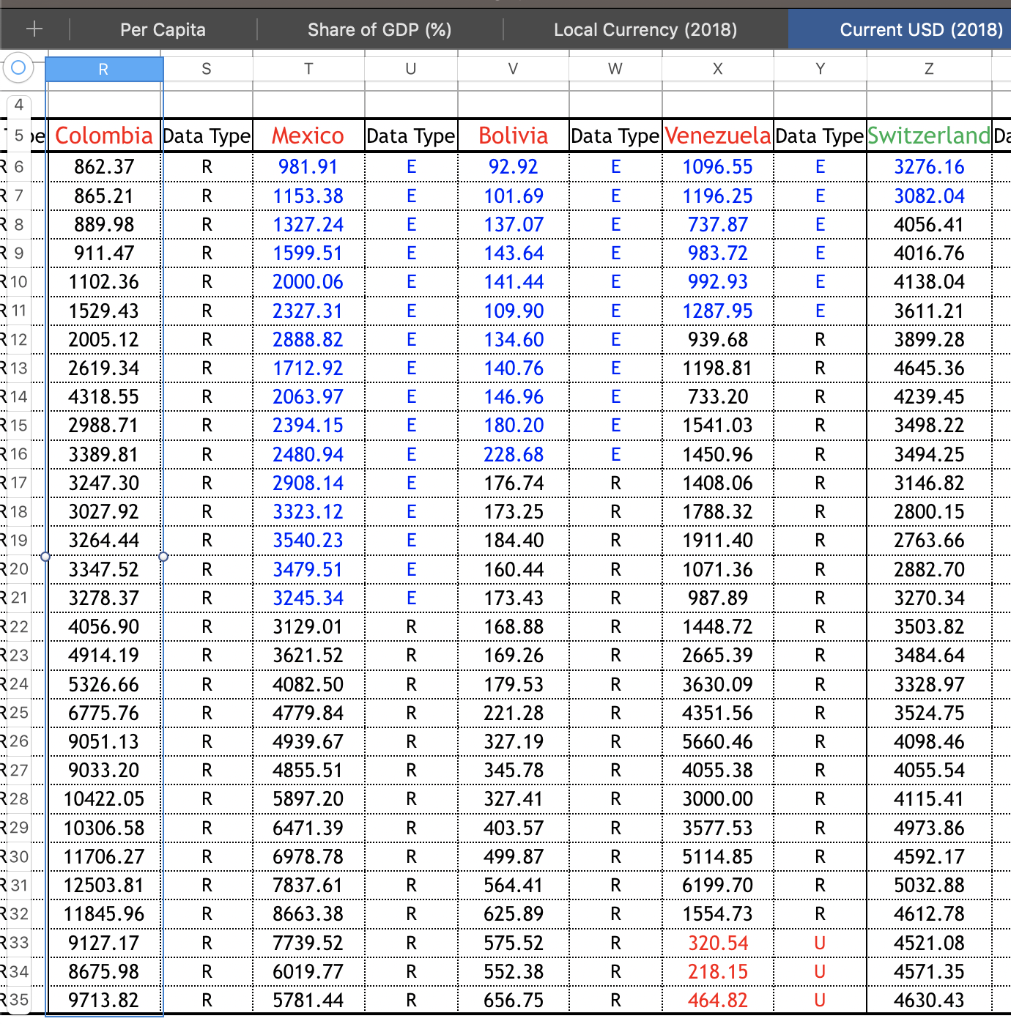Screen dimensions: 1011x1024
Task: Select Switzerland value 3276.16
Action: tap(929, 167)
